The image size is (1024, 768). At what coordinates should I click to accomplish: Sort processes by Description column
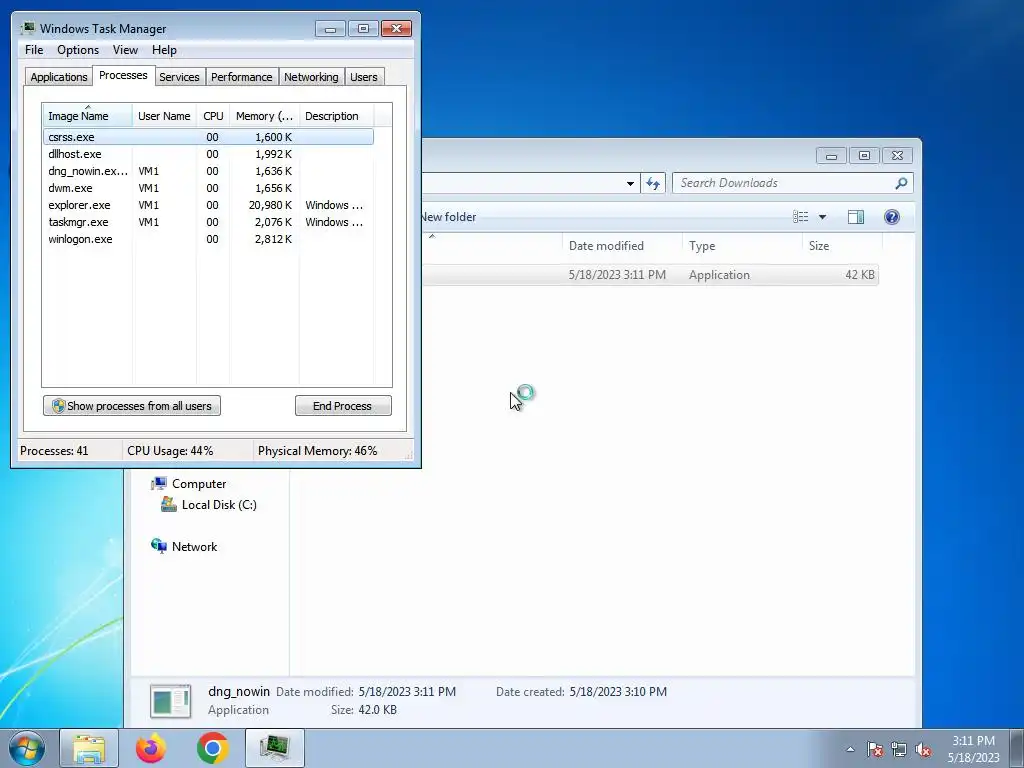click(336, 116)
